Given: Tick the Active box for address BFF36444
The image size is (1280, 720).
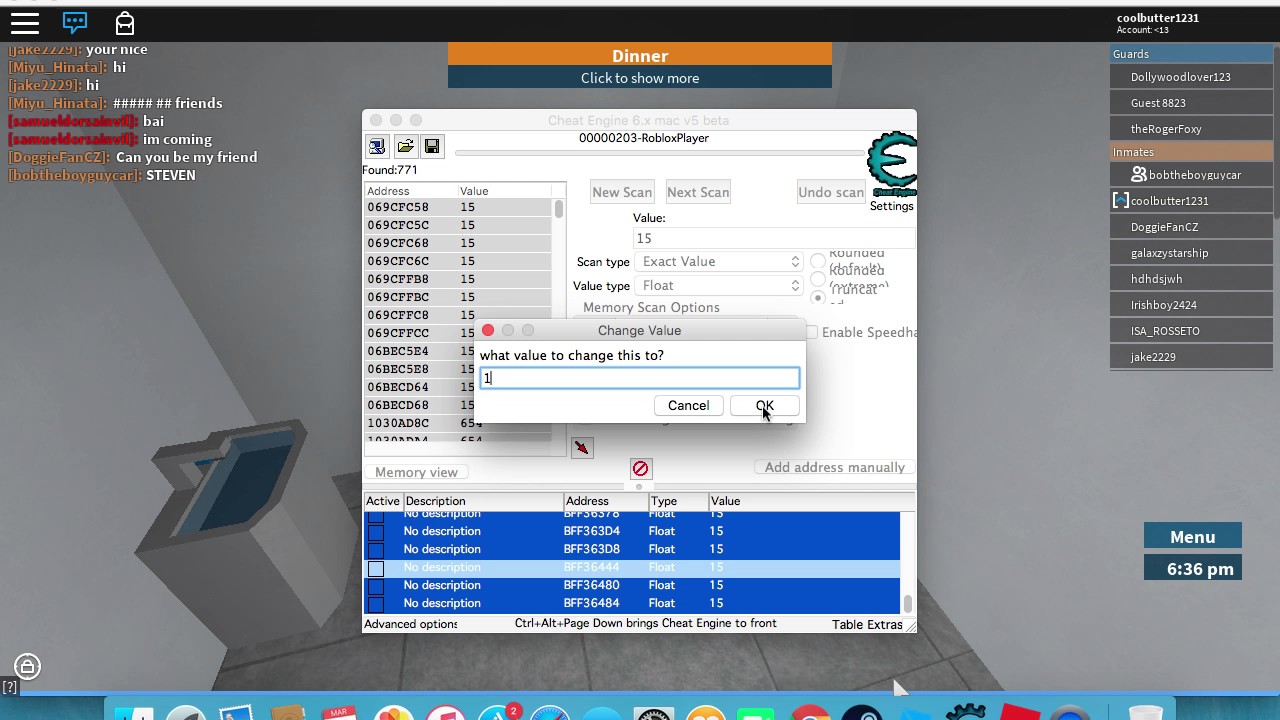Looking at the screenshot, I should [x=376, y=568].
